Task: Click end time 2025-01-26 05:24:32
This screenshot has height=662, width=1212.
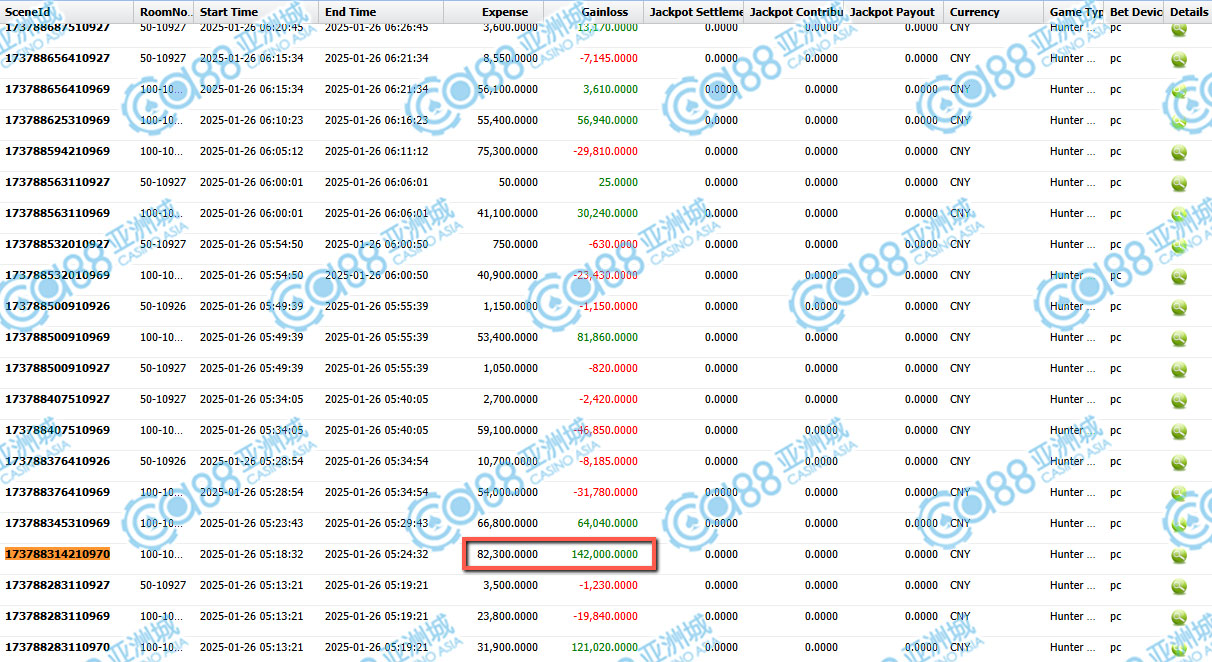Action: click(x=376, y=554)
